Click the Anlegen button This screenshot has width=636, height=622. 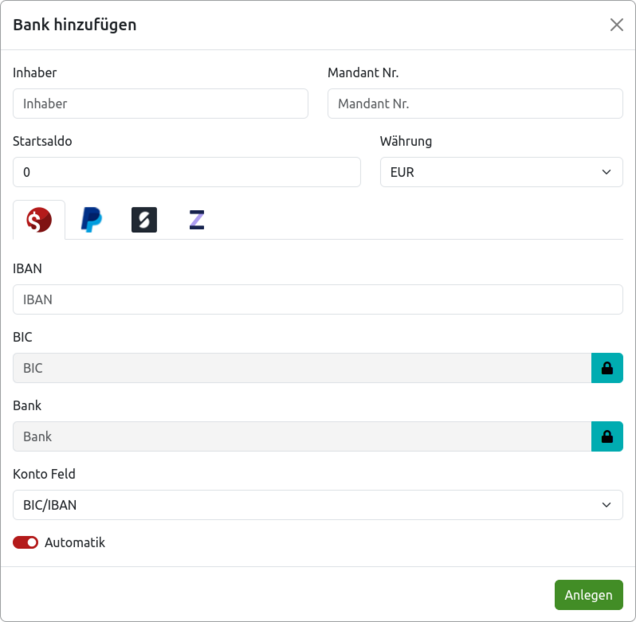tap(589, 595)
